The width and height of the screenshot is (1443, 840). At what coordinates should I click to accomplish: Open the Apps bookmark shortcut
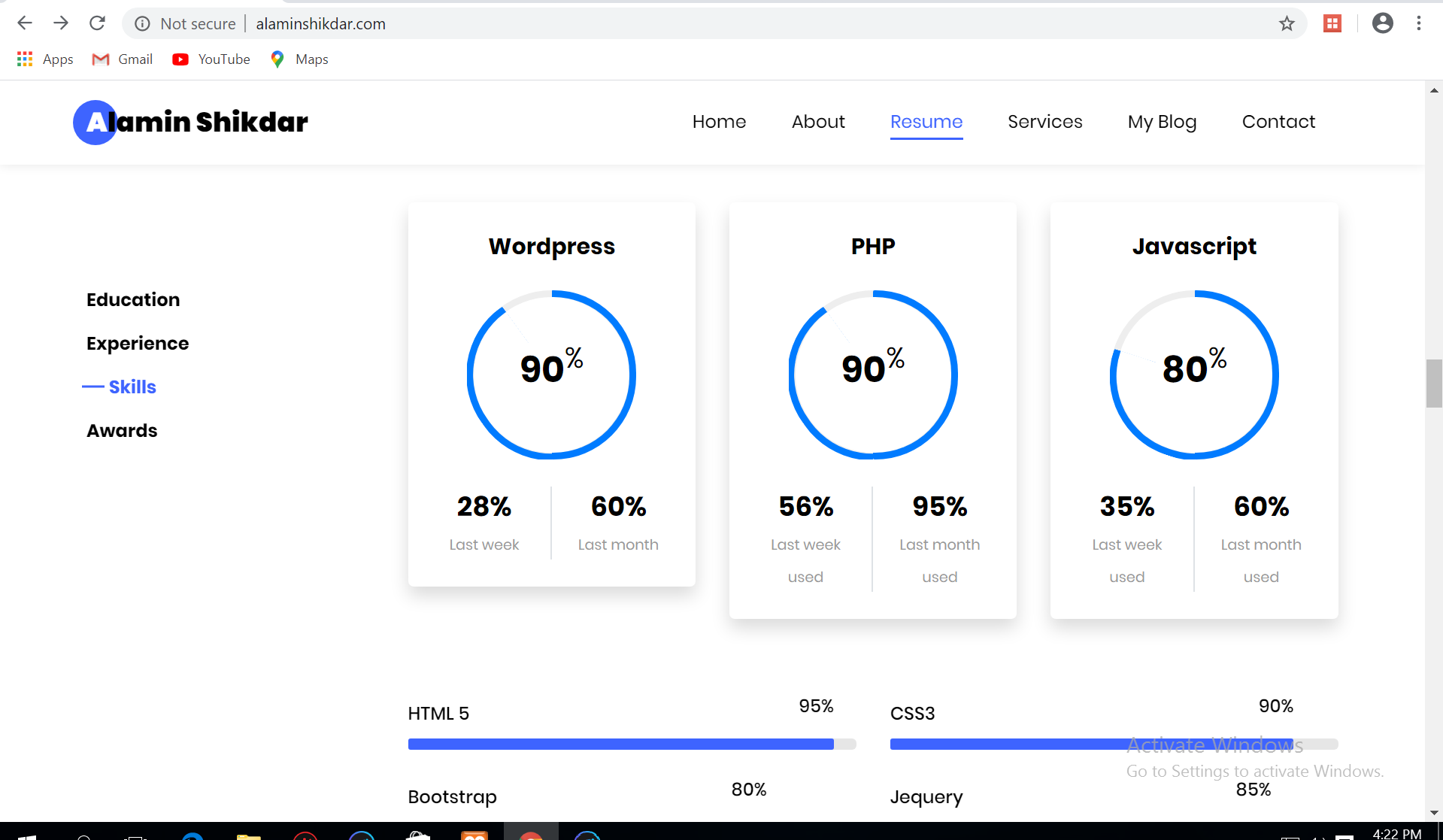45,59
